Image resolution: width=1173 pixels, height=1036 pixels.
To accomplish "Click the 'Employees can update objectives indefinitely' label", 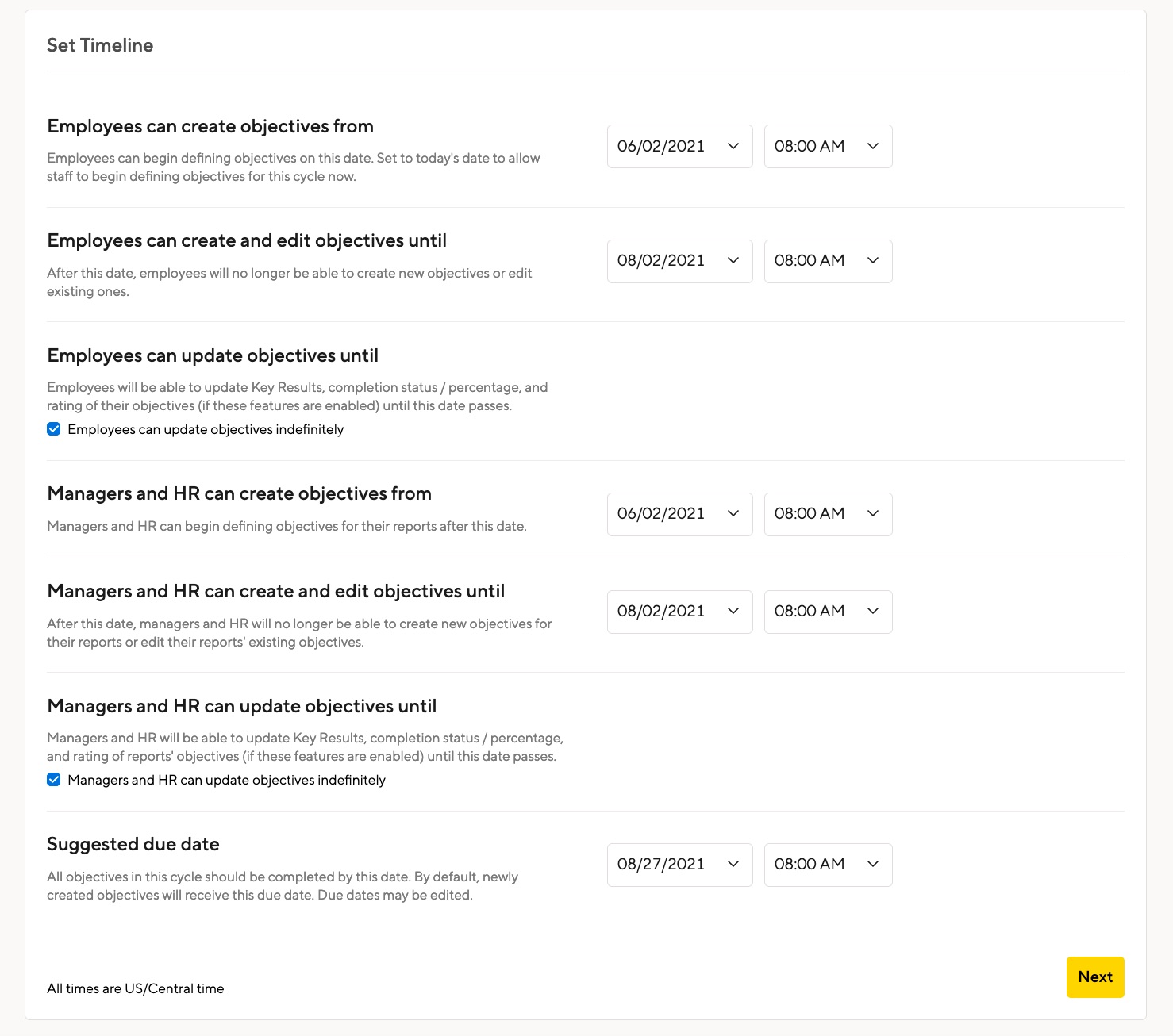I will pyautogui.click(x=206, y=429).
